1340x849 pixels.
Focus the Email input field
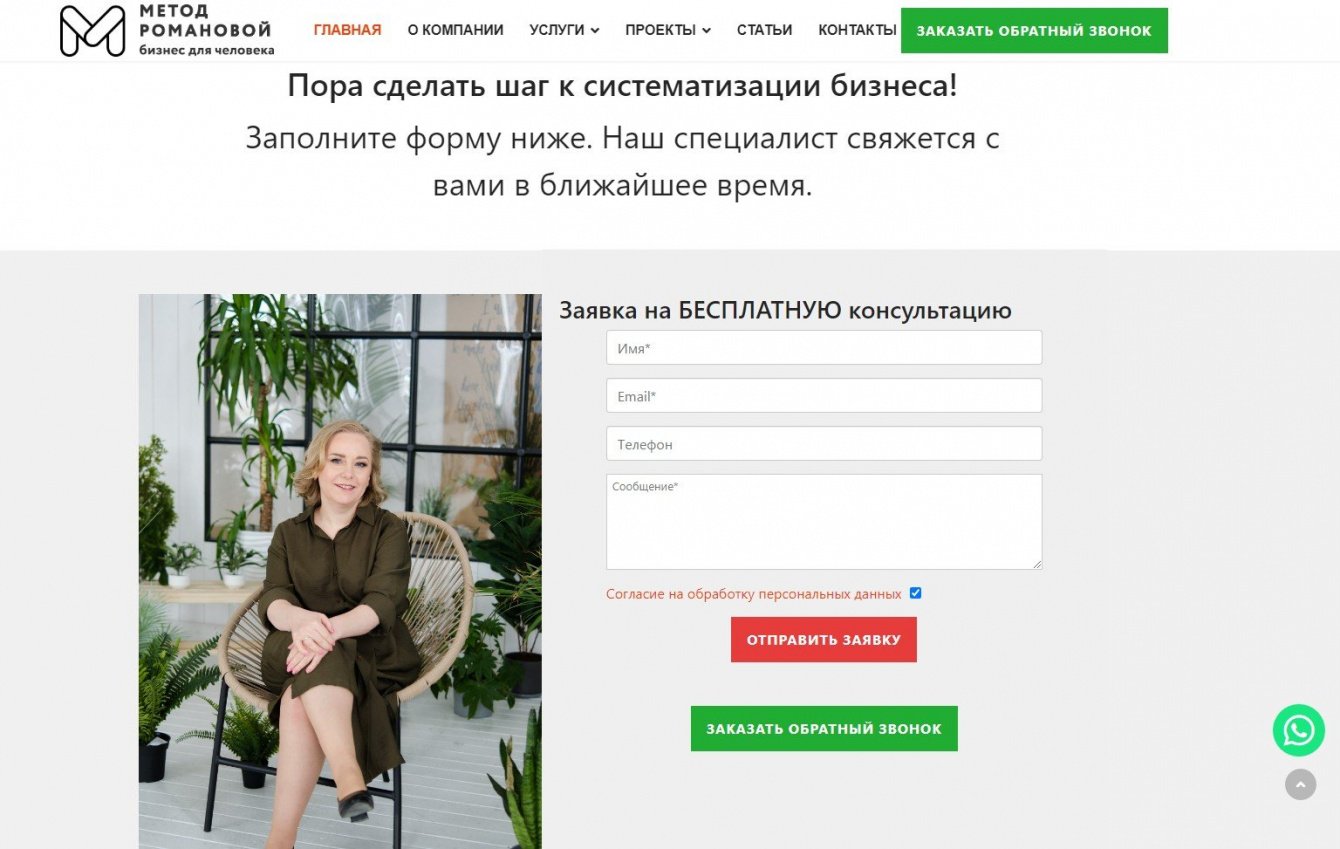[x=824, y=396]
